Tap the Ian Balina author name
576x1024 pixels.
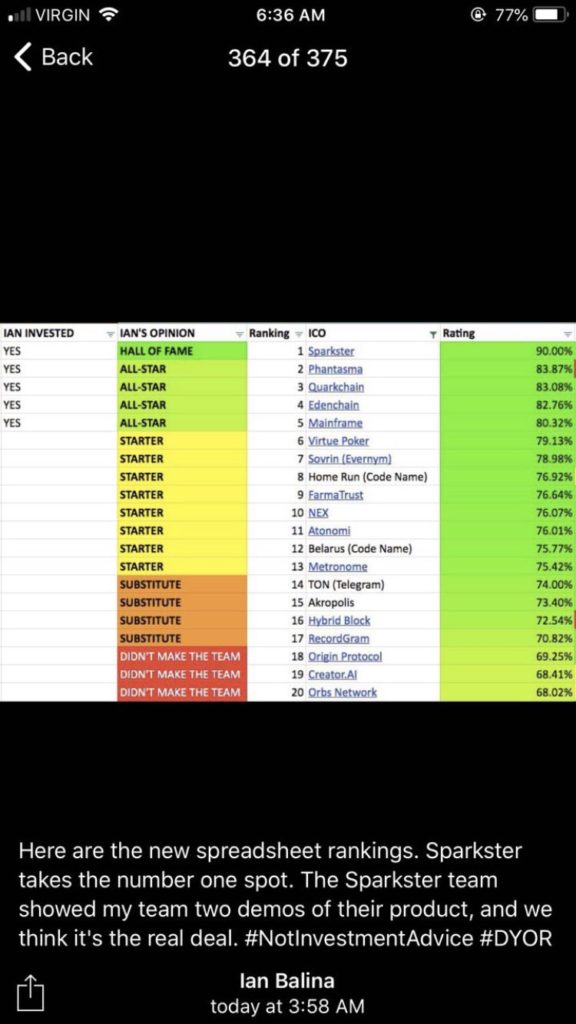click(x=287, y=981)
